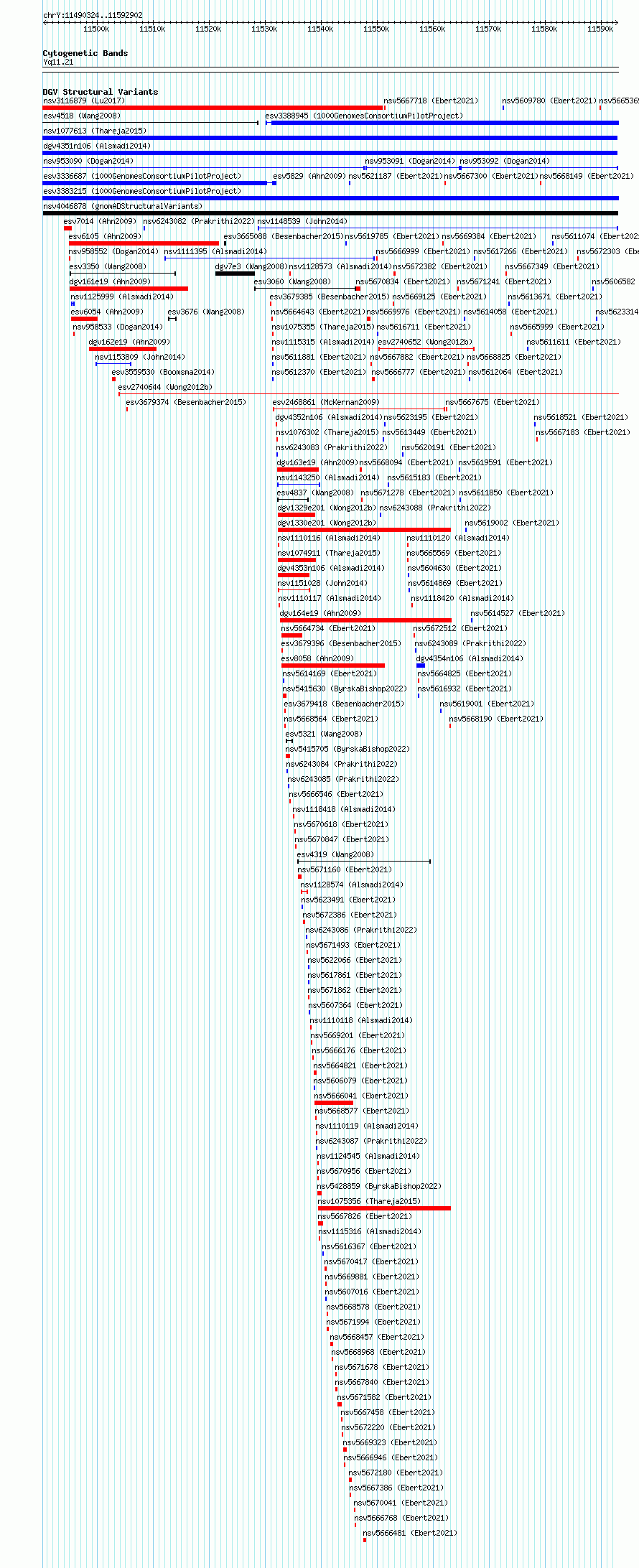Click the 11540k ruler tick label
The height and width of the screenshot is (1568, 639).
pos(320,29)
